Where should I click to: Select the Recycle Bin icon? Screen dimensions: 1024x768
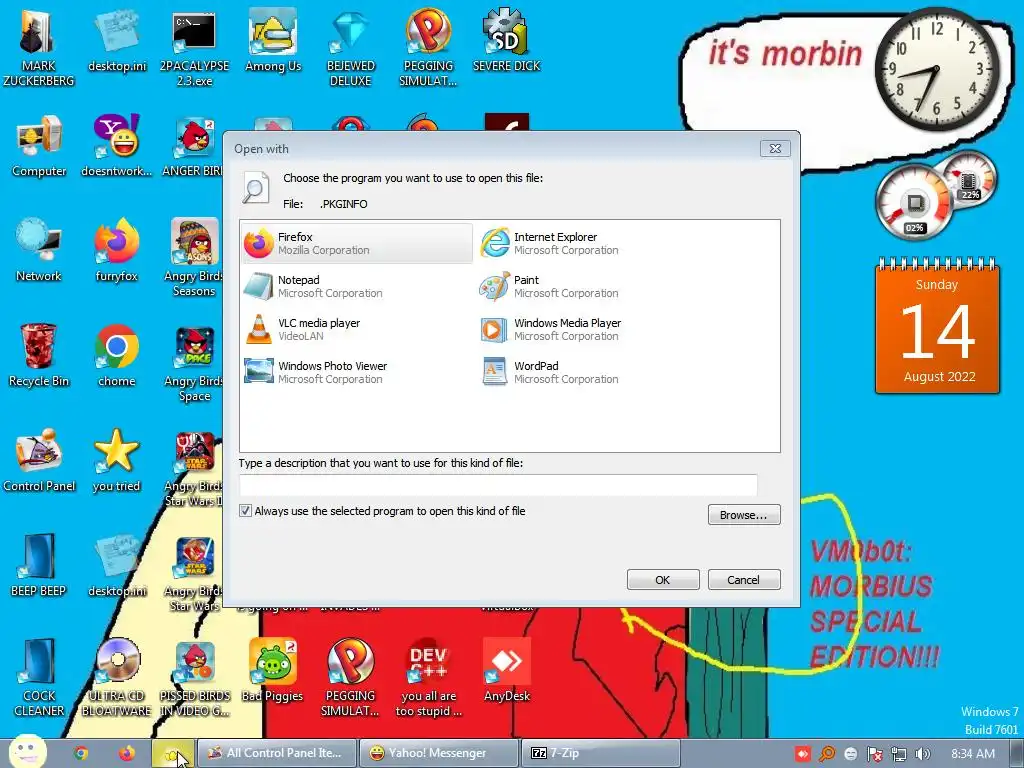(39, 356)
